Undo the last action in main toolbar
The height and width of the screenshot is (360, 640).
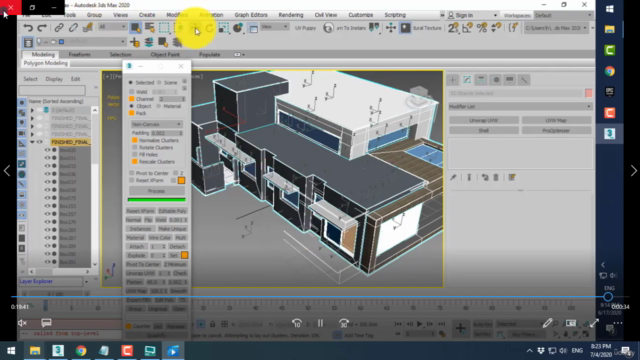[28, 28]
